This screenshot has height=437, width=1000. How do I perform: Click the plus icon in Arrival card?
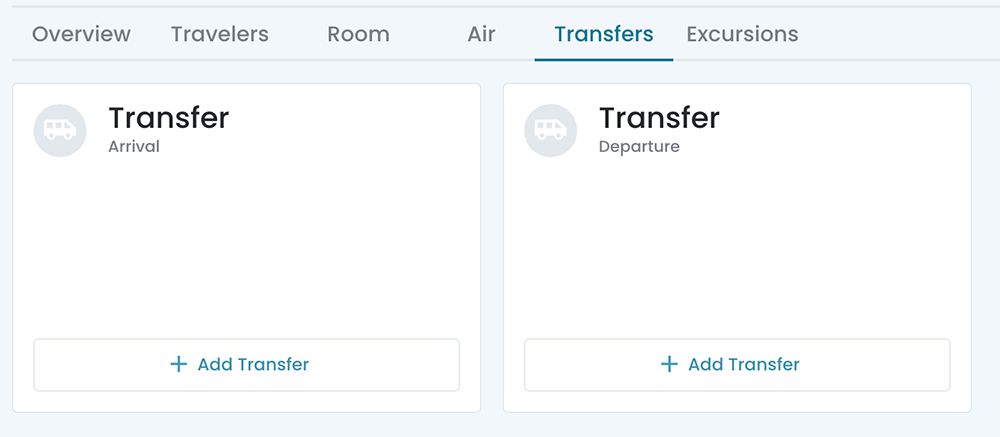[179, 364]
